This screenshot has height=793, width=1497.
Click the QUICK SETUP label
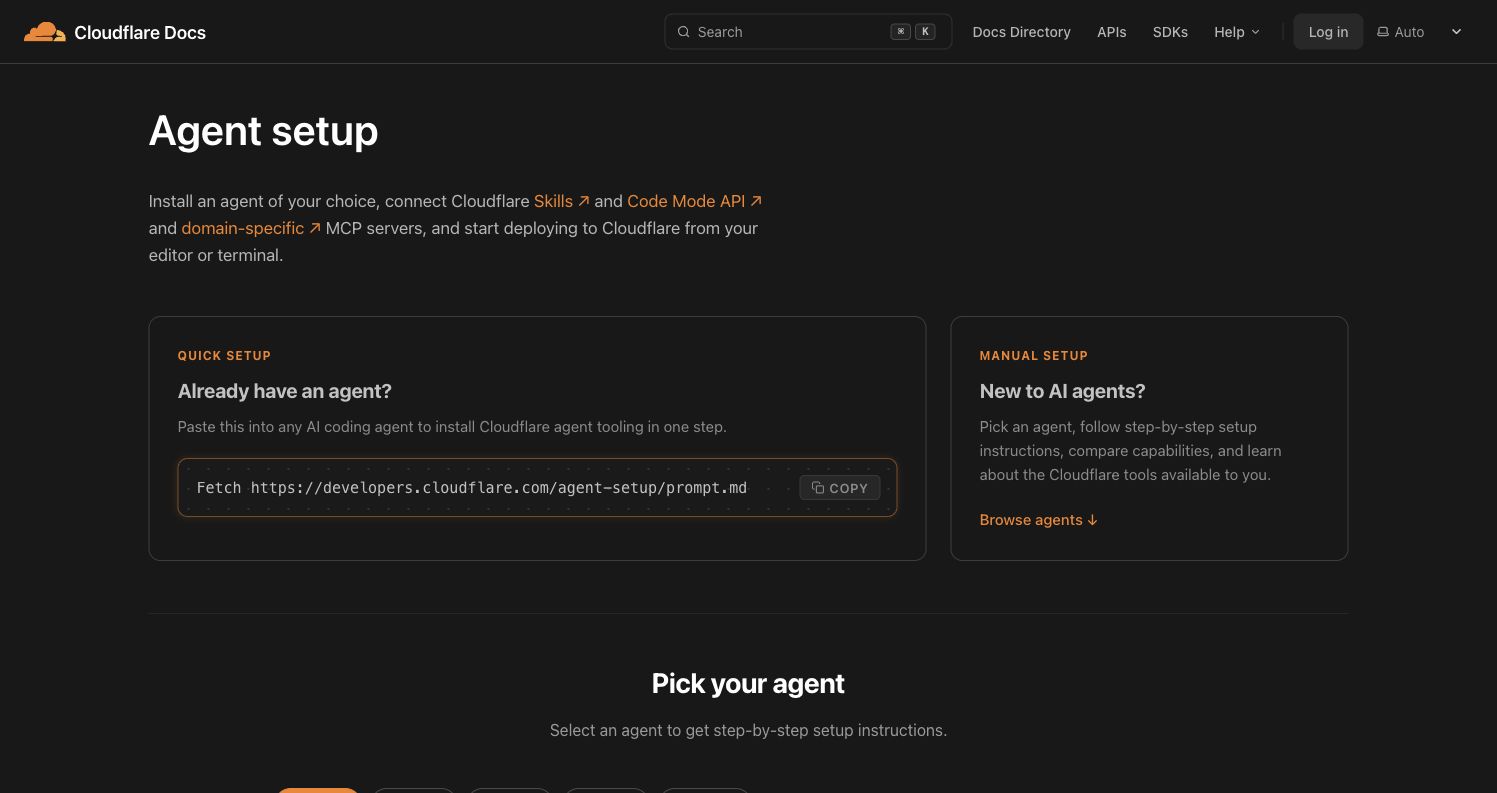pos(224,356)
